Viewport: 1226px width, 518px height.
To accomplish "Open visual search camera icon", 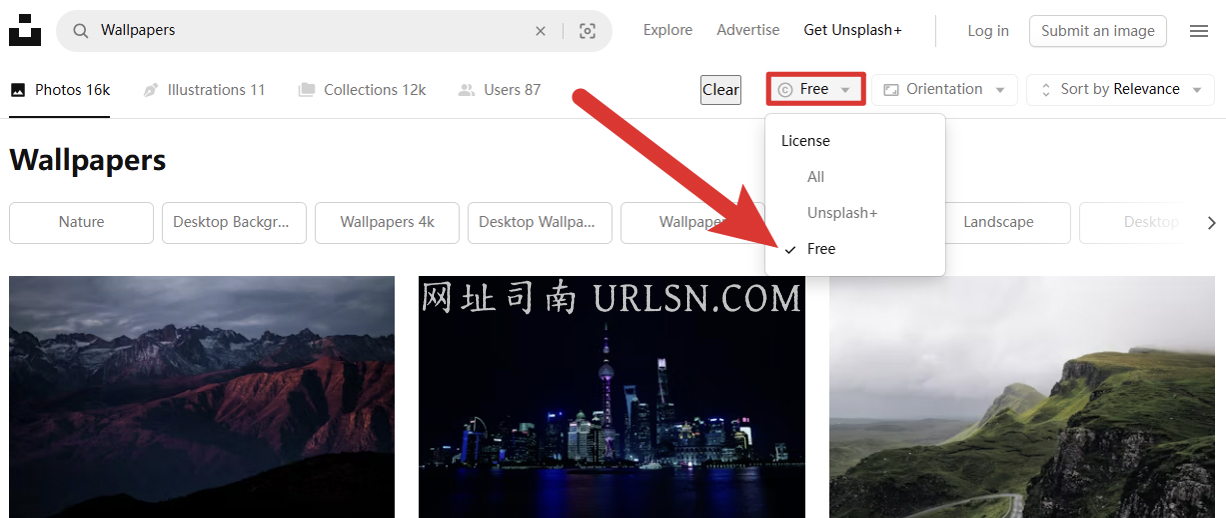I will coord(588,31).
